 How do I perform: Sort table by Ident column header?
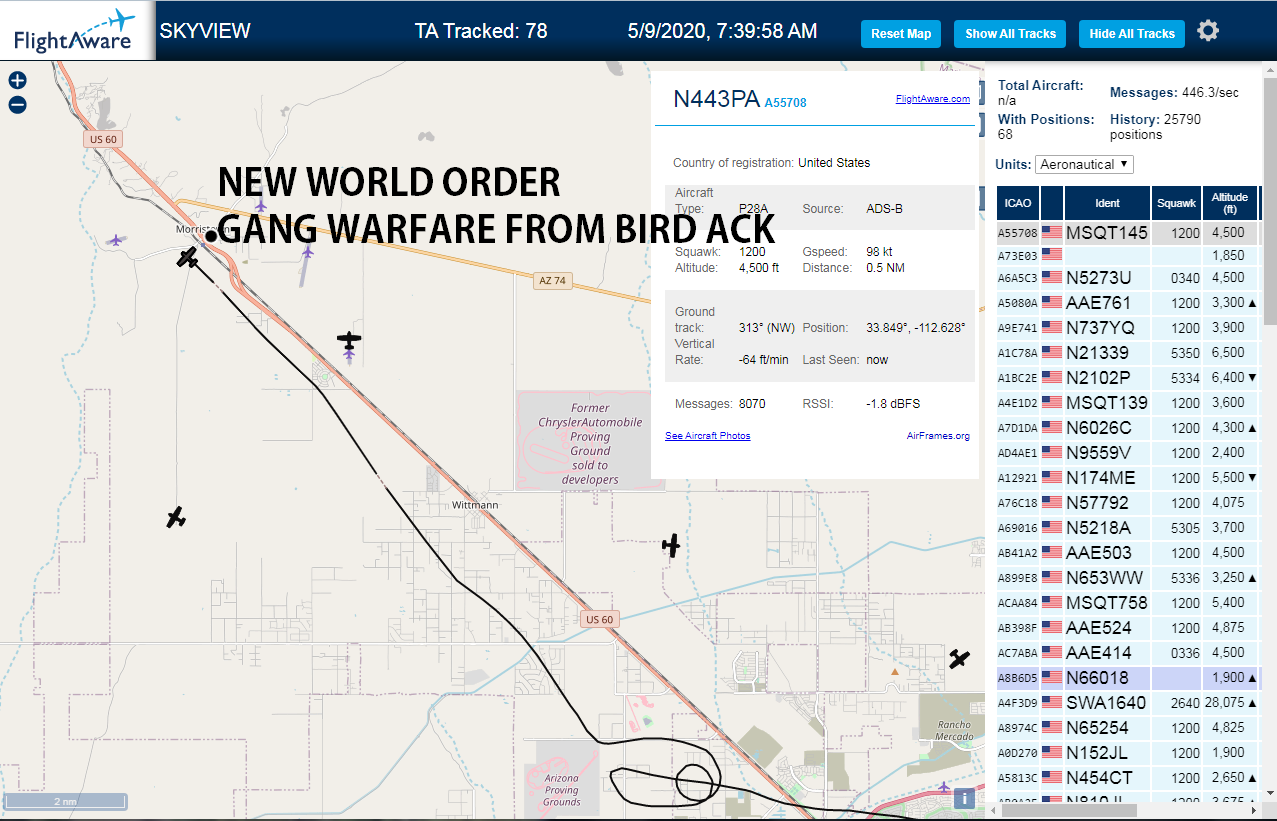[1107, 203]
